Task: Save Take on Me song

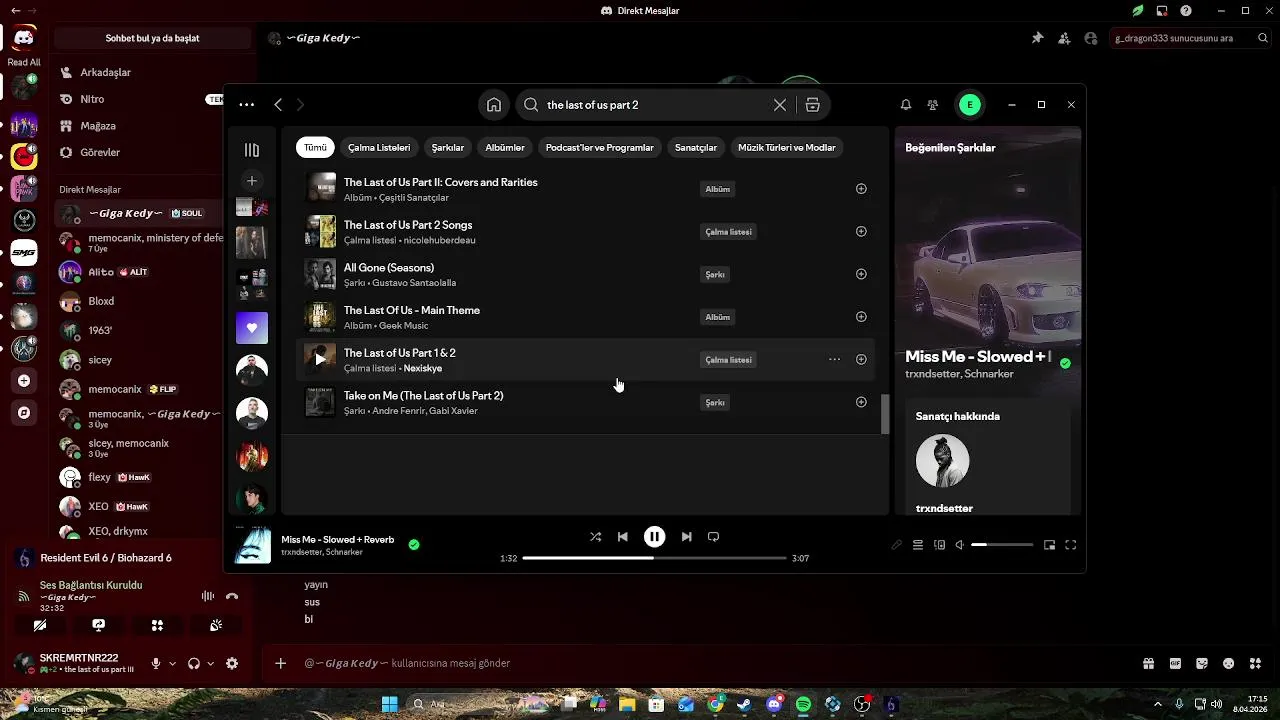Action: pyautogui.click(x=861, y=402)
